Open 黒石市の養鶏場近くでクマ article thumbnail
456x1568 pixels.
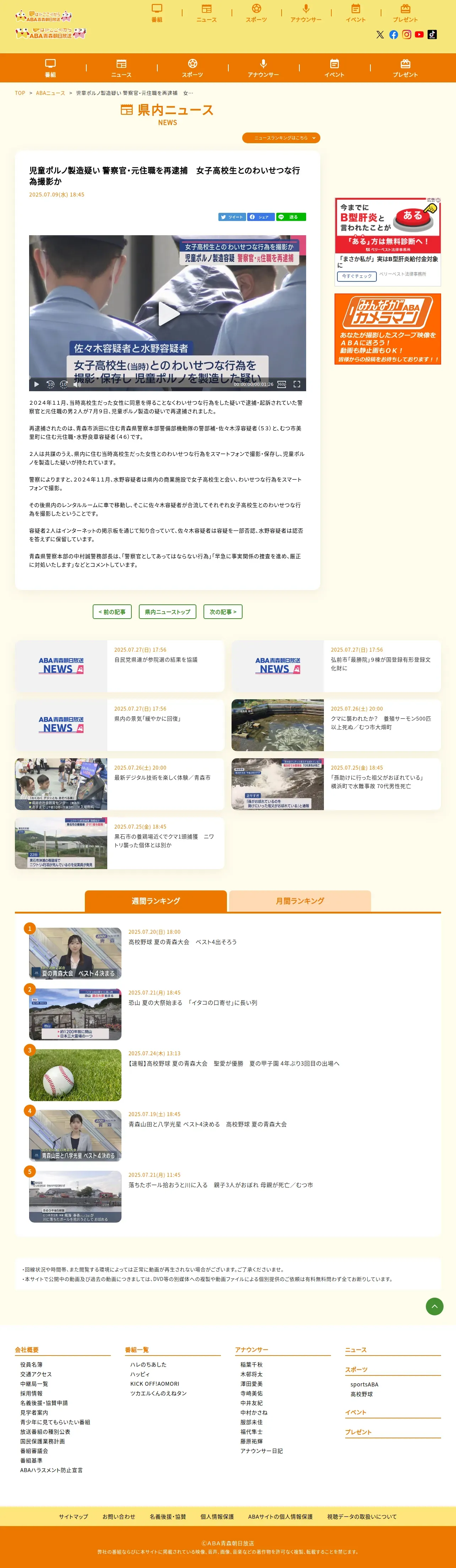click(x=61, y=843)
